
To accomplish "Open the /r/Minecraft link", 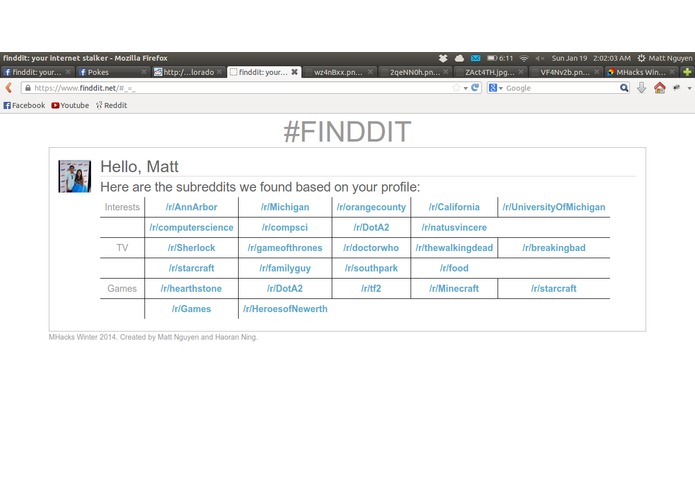I will pos(454,288).
